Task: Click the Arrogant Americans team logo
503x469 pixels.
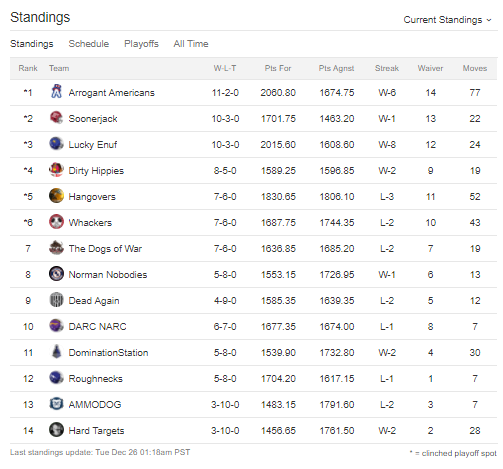Action: tap(56, 92)
